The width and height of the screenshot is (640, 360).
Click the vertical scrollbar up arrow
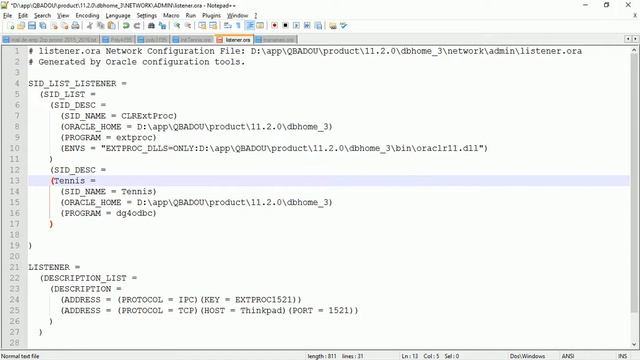click(634, 51)
